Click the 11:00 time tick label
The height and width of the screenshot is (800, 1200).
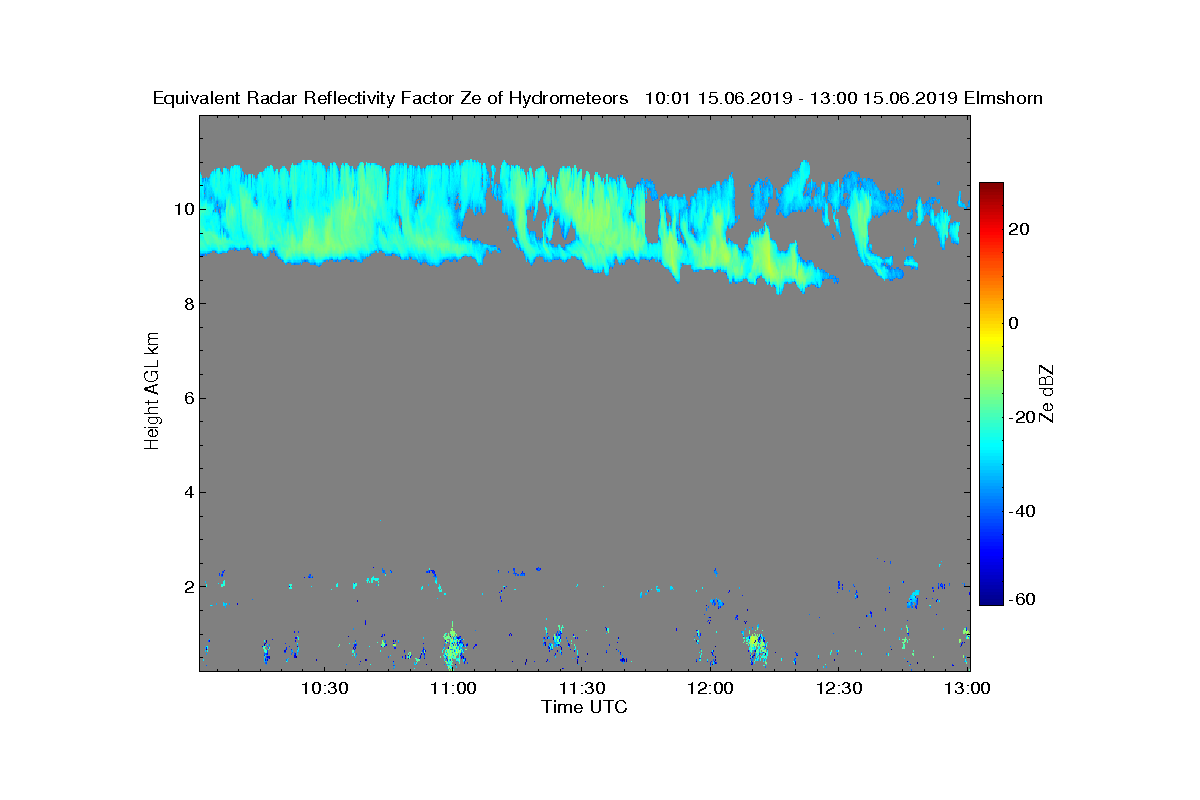[x=453, y=688]
